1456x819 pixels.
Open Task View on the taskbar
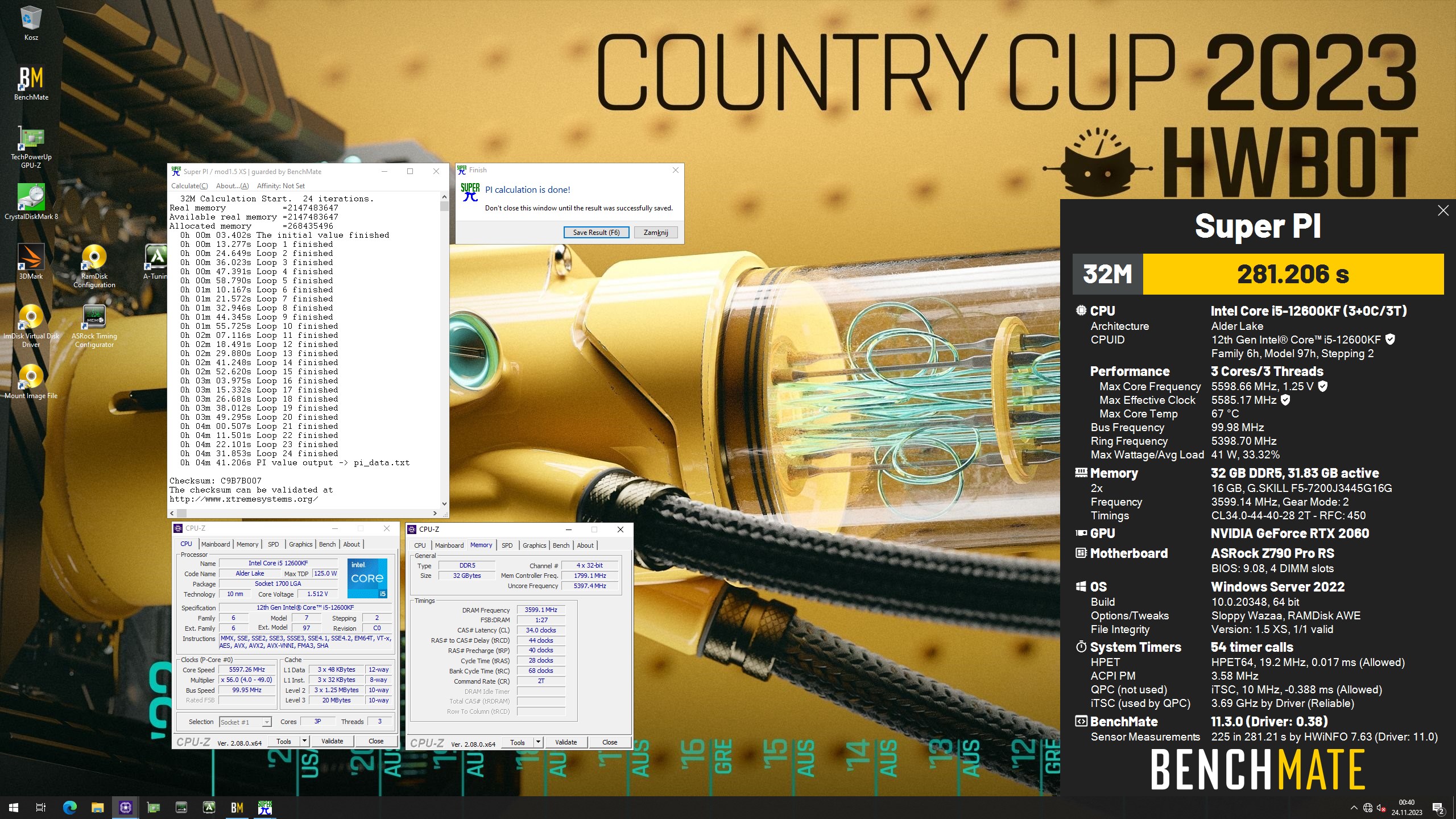pos(41,808)
